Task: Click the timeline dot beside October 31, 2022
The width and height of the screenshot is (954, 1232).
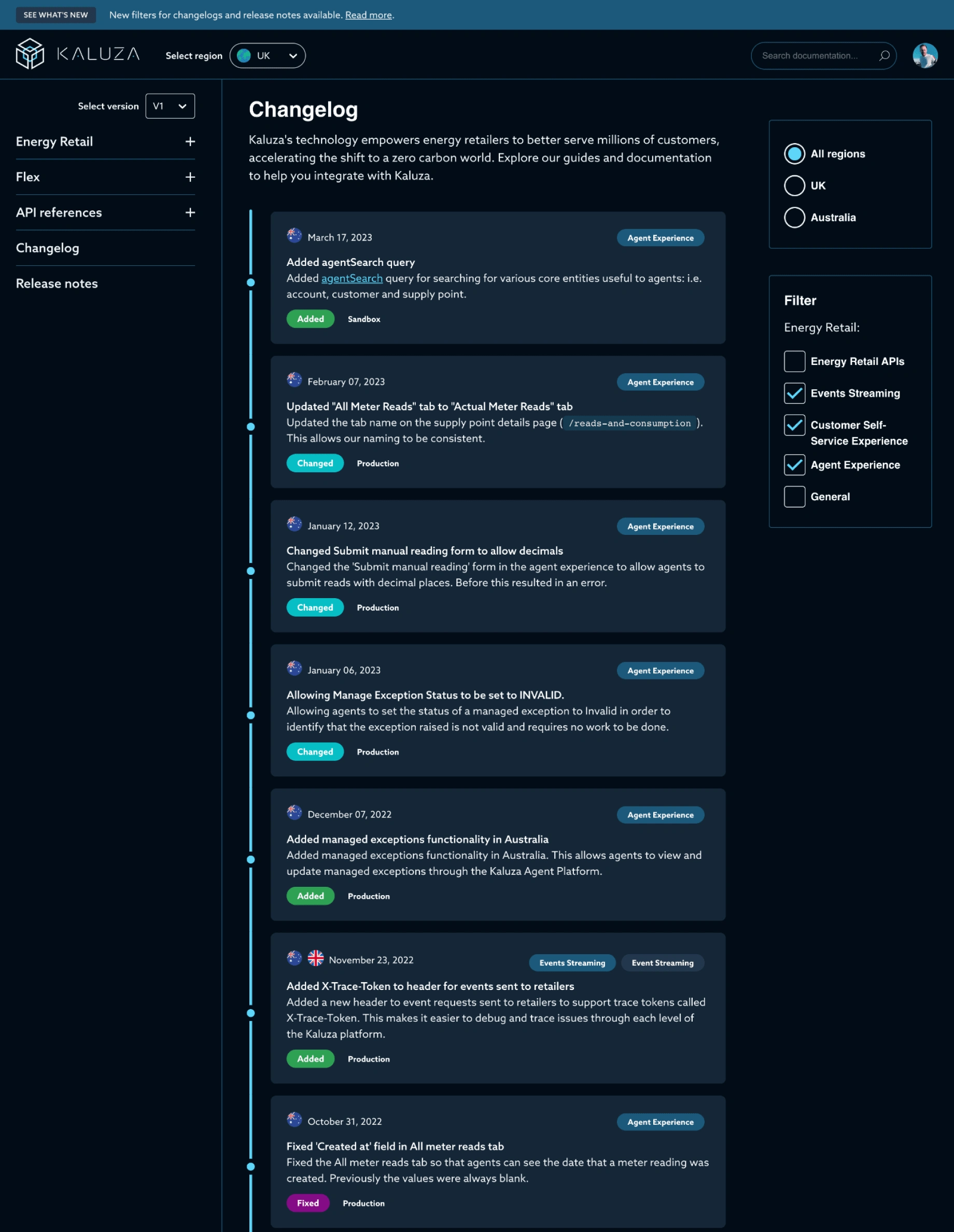Action: (250, 1167)
